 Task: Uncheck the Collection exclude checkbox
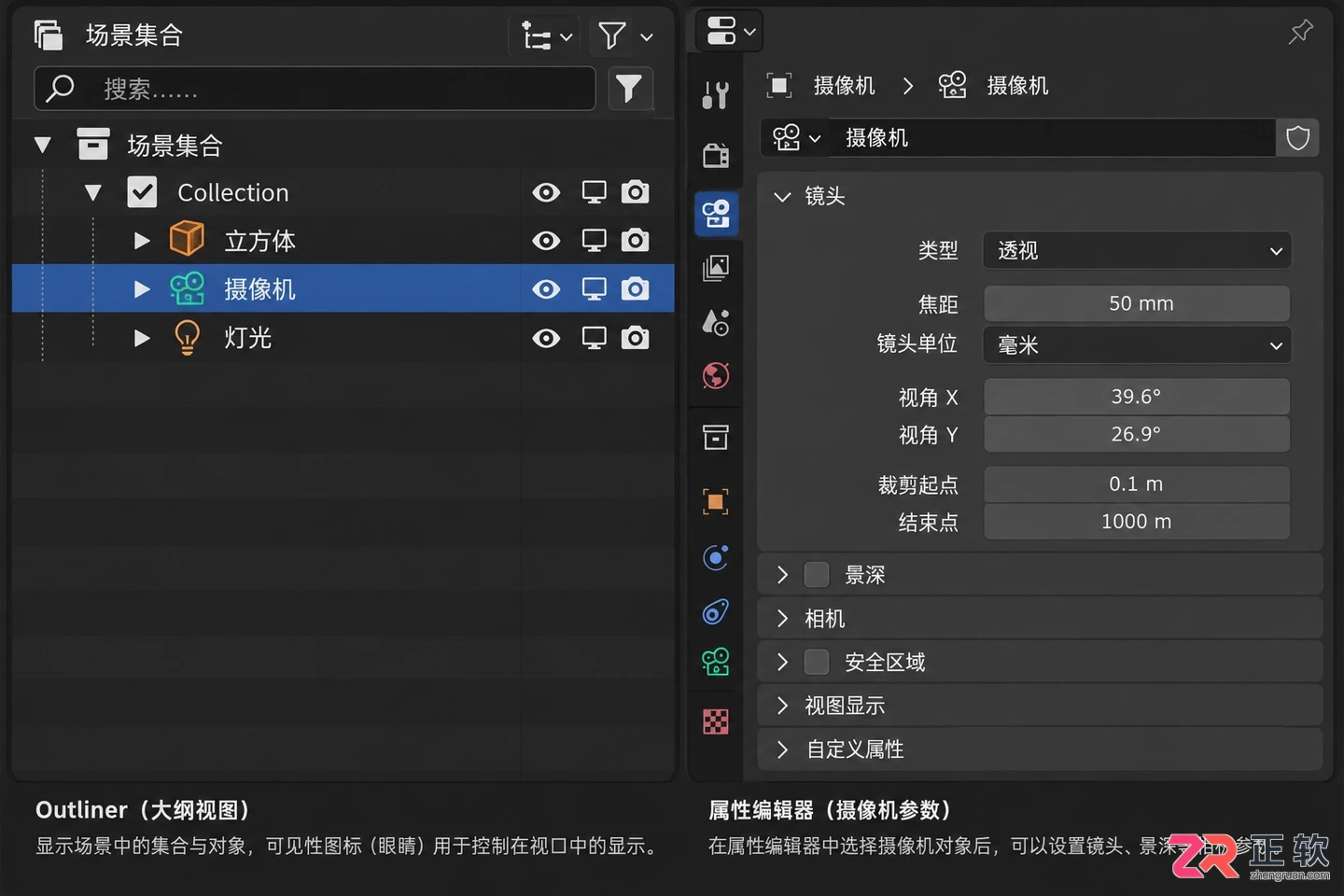click(x=142, y=192)
